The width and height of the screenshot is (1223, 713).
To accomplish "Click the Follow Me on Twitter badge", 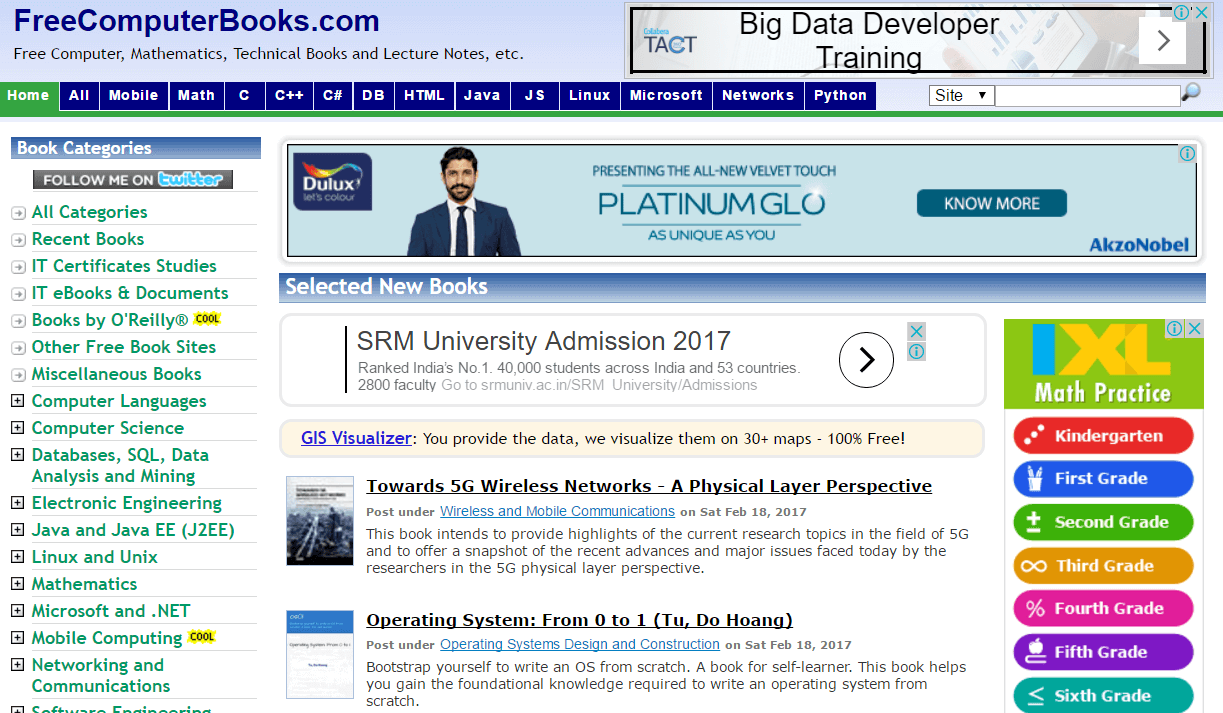I will tap(133, 180).
